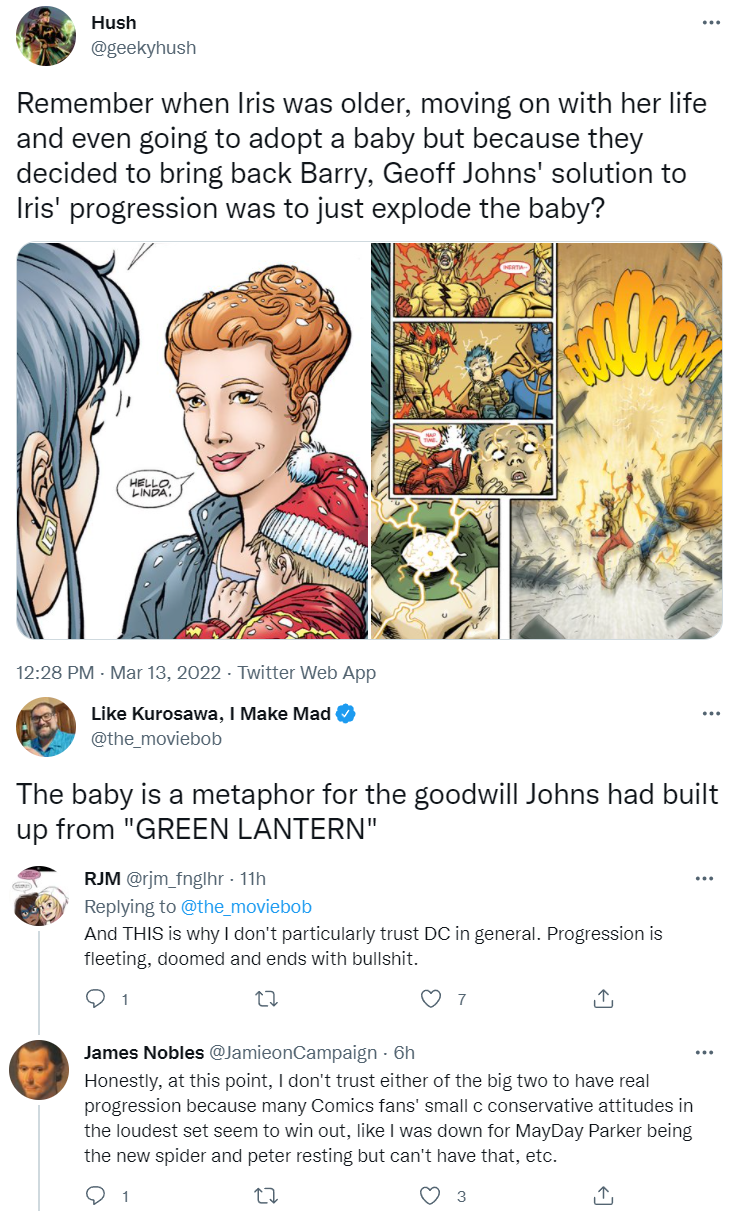Image resolution: width=734 pixels, height=1222 pixels.
Task: Like RJM's reply with 7 likes
Action: click(x=431, y=998)
